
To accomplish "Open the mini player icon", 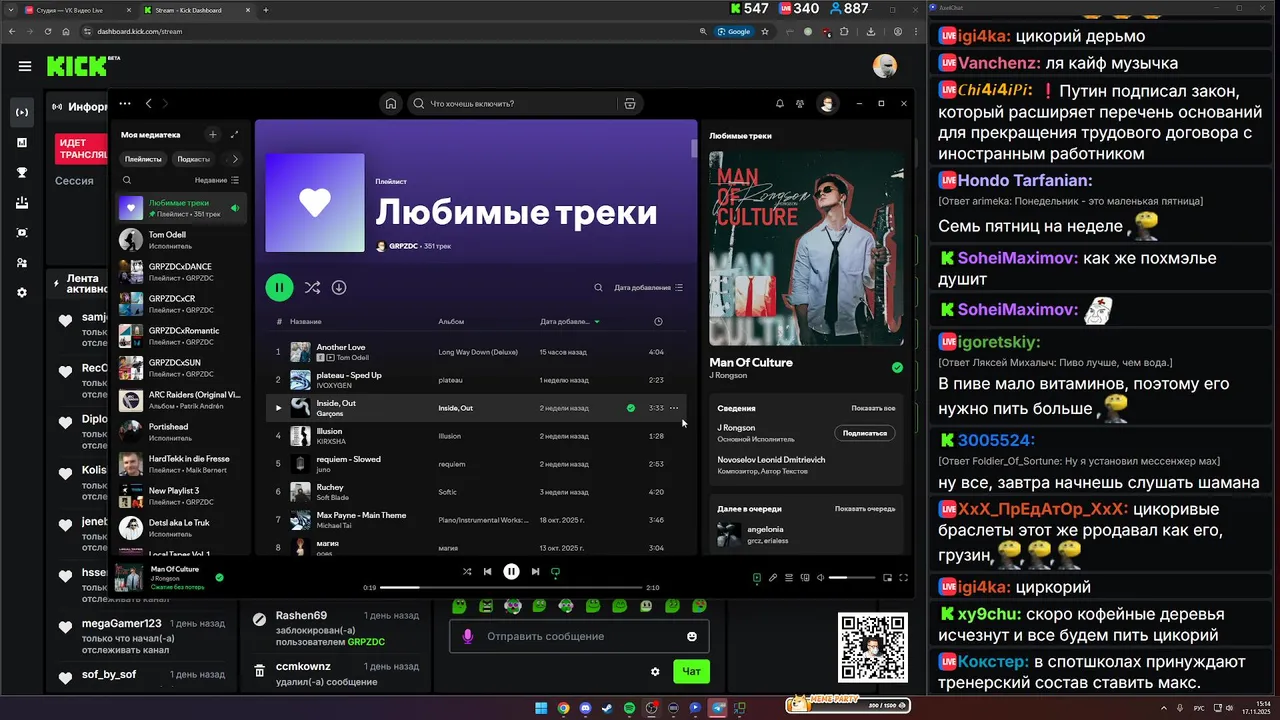I will coord(887,577).
